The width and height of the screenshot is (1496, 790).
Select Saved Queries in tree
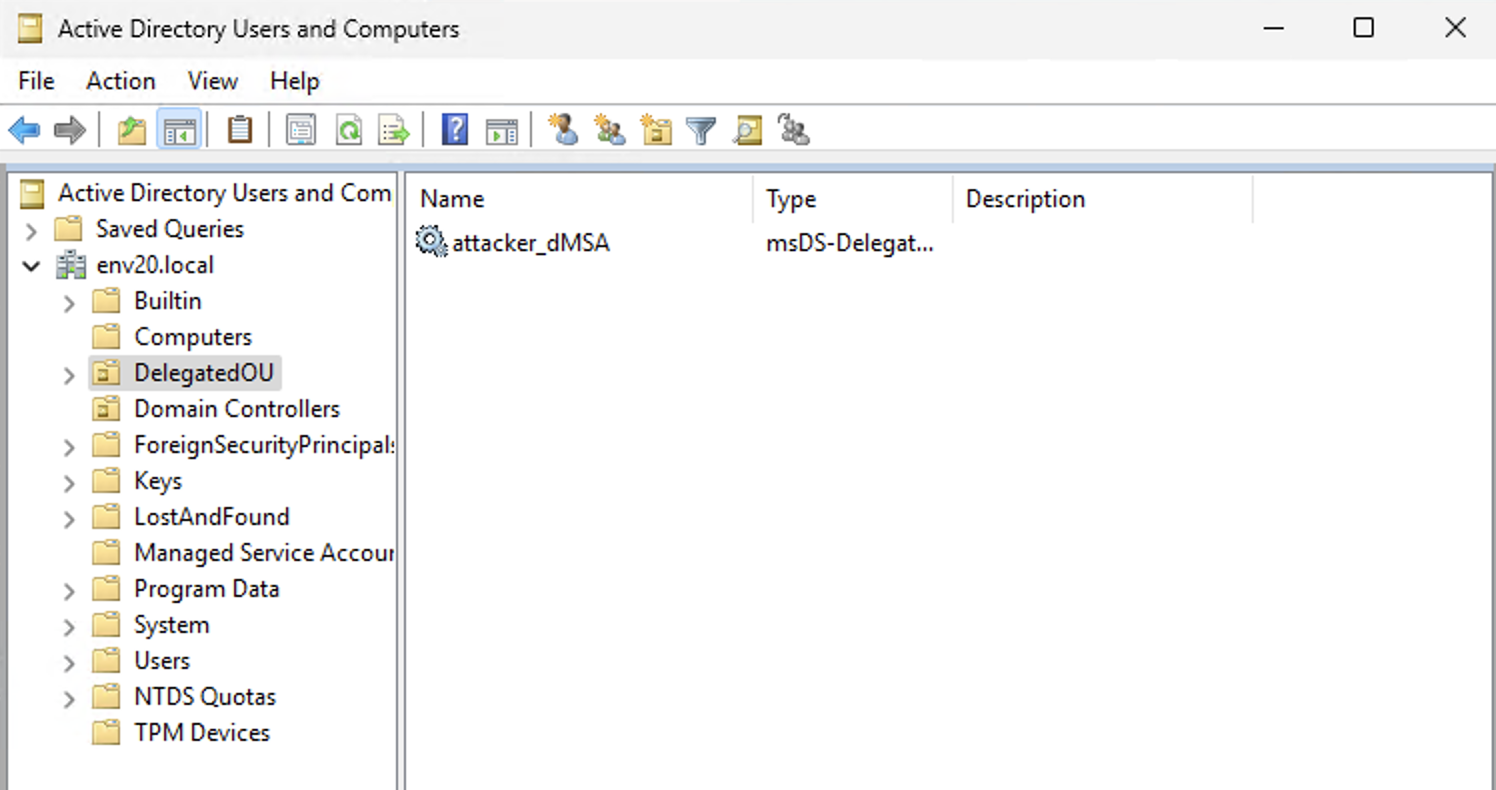pos(170,229)
